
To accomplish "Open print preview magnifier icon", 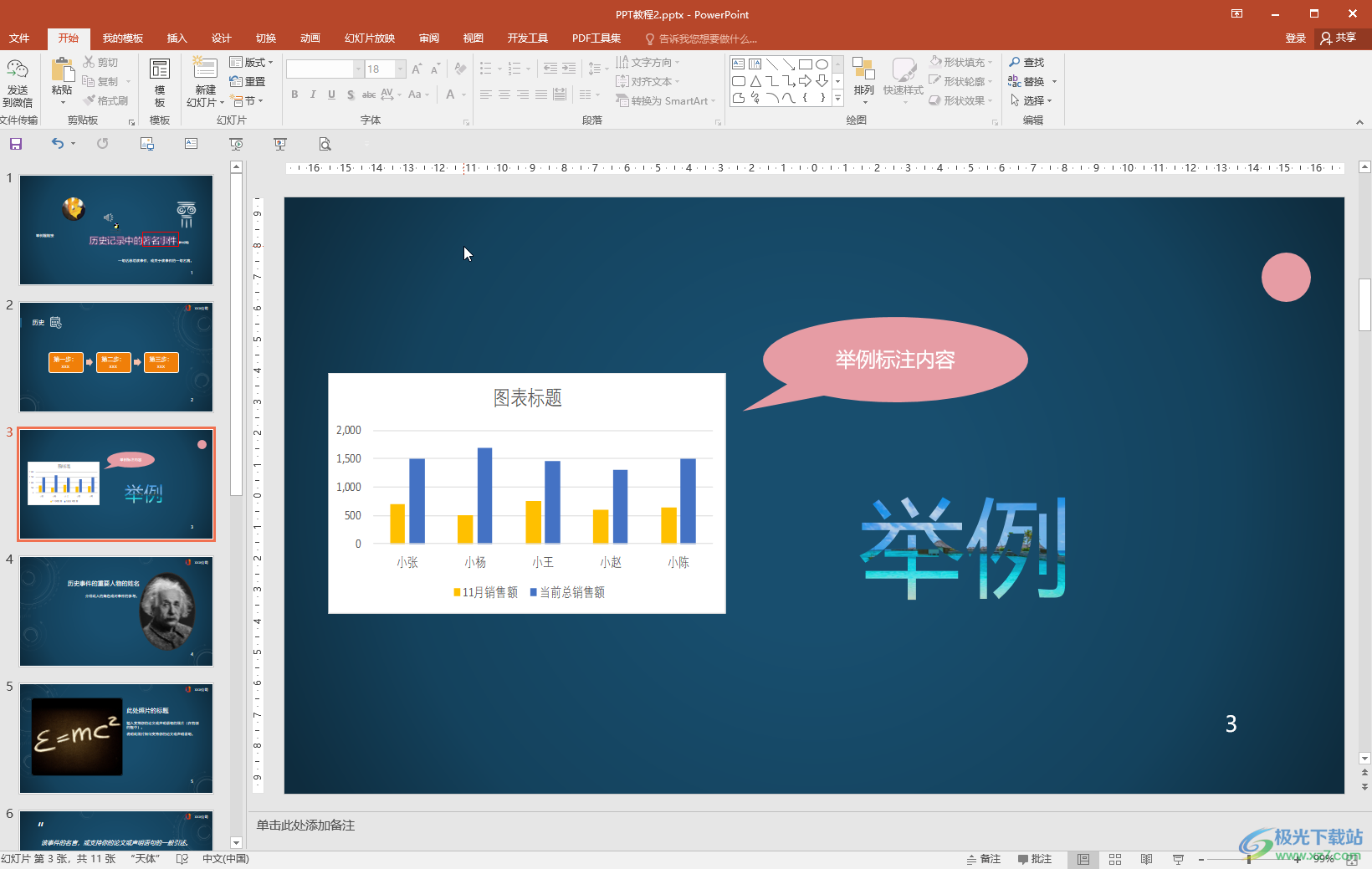I will pos(325,144).
